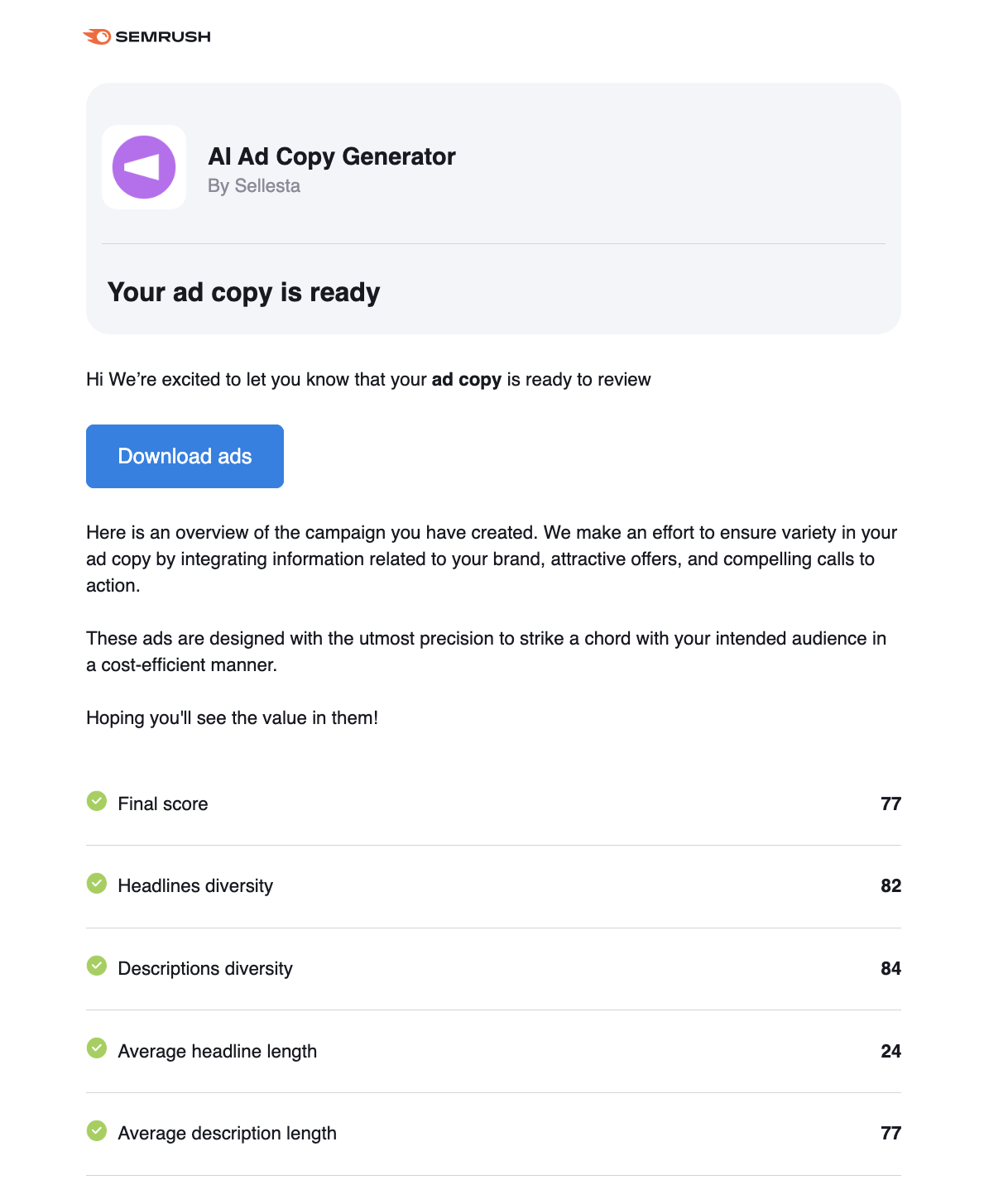This screenshot has width=1008, height=1180.
Task: Click the Final score value 77
Action: [890, 804]
